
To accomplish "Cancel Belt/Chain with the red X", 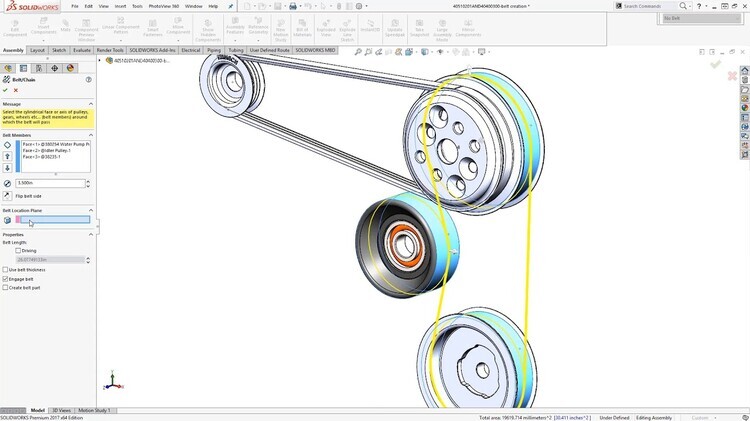I will click(x=15, y=90).
